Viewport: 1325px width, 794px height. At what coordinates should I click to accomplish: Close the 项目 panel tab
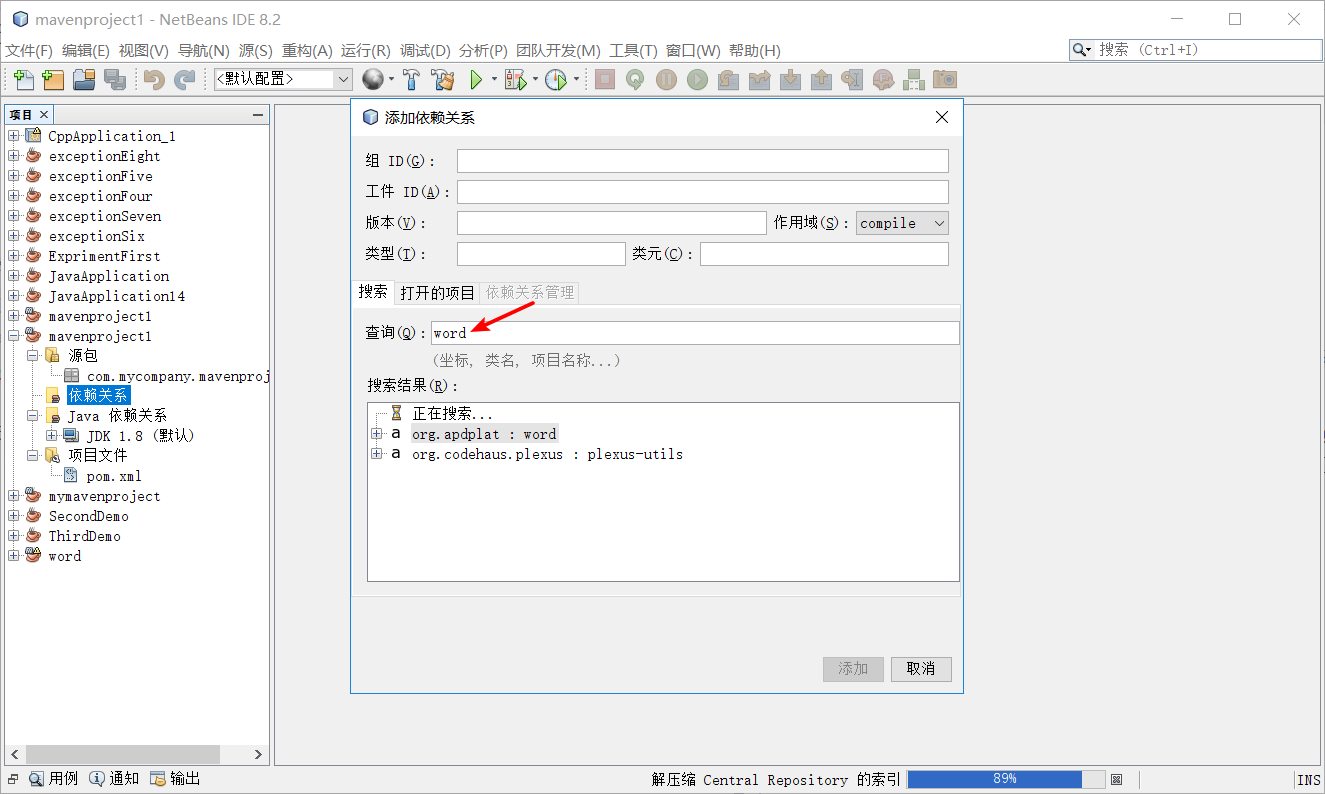coord(44,115)
